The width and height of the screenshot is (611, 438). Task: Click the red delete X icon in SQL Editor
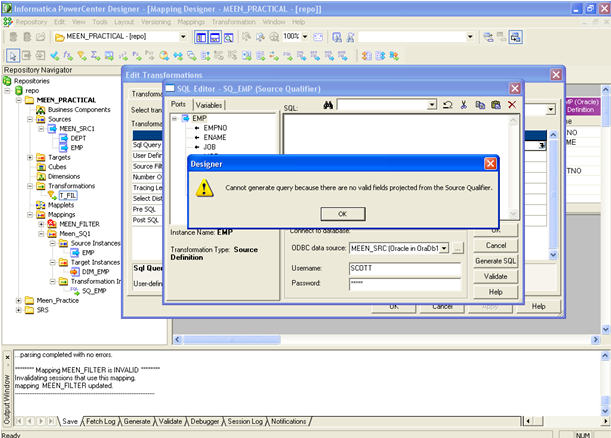pyautogui.click(x=512, y=104)
